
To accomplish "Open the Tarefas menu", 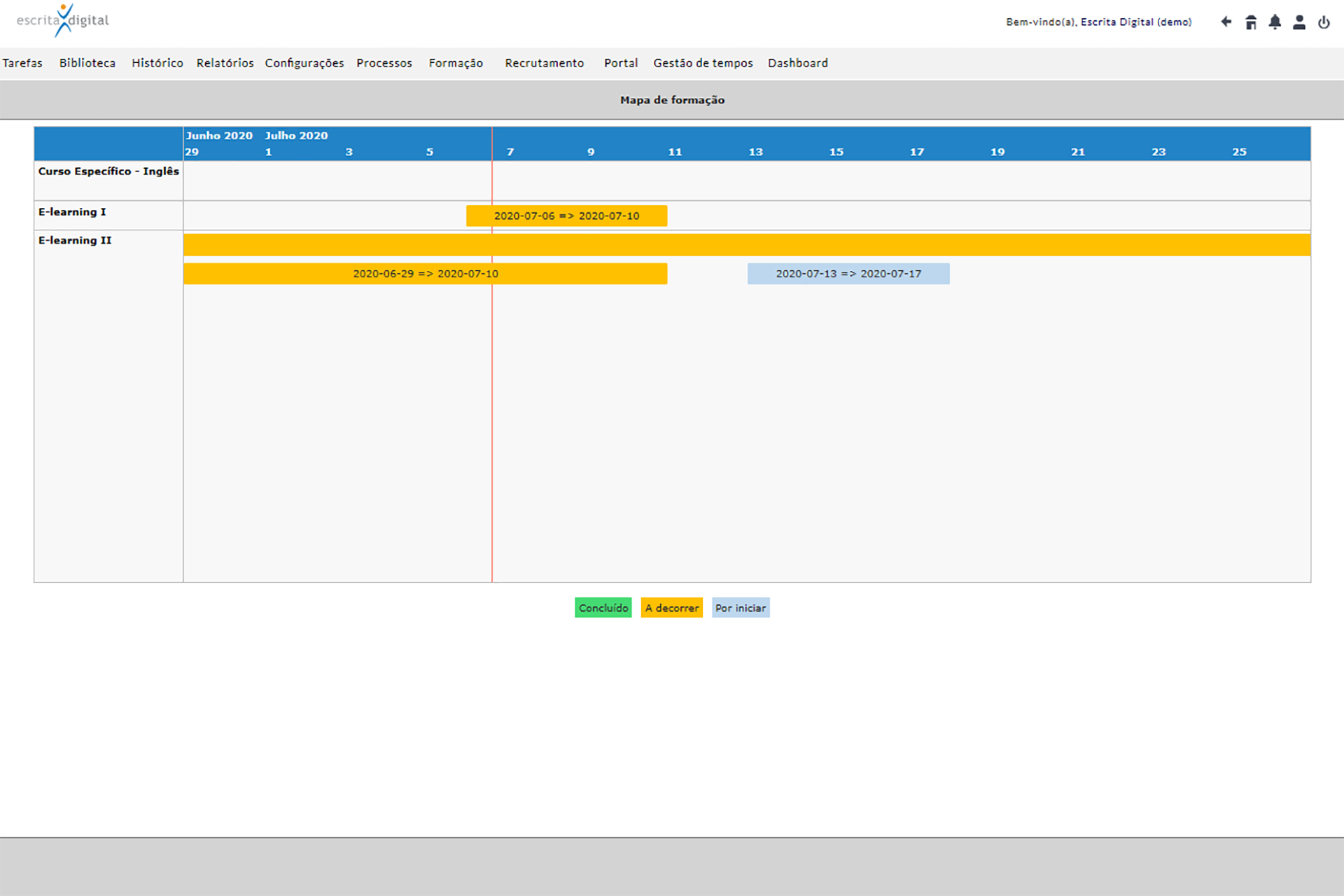I will (22, 63).
